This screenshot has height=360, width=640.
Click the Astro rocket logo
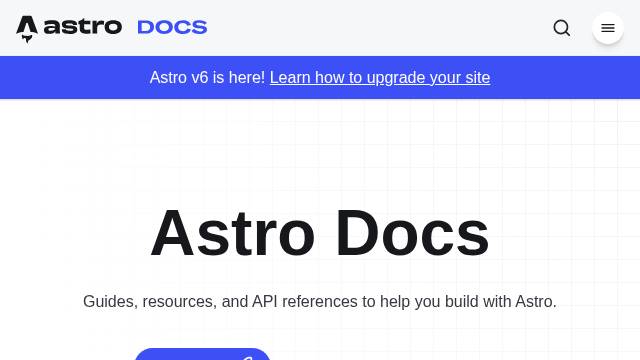[x=27, y=29]
